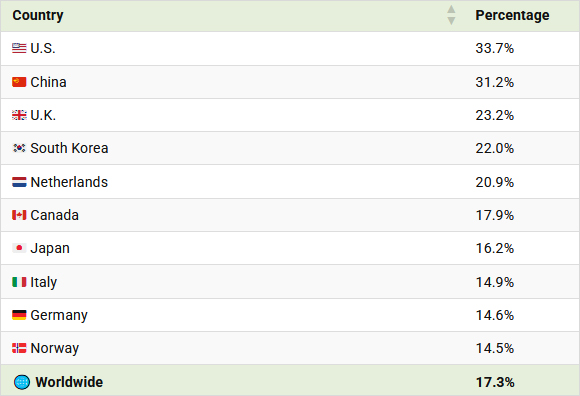The image size is (580, 396).
Task: Sort ascending with the up arrow
Action: pyautogui.click(x=451, y=9)
